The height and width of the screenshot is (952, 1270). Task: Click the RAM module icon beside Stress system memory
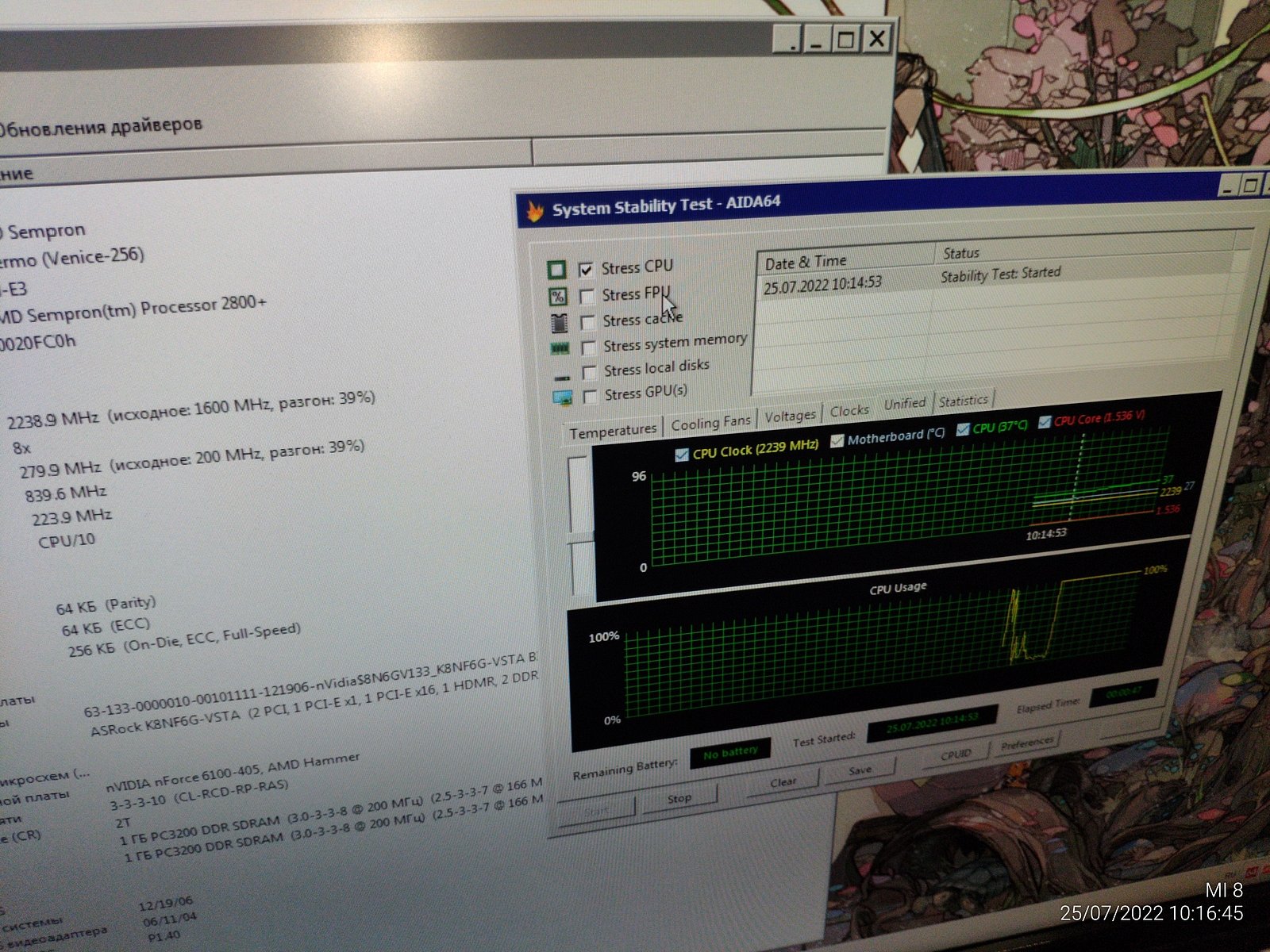tap(560, 348)
